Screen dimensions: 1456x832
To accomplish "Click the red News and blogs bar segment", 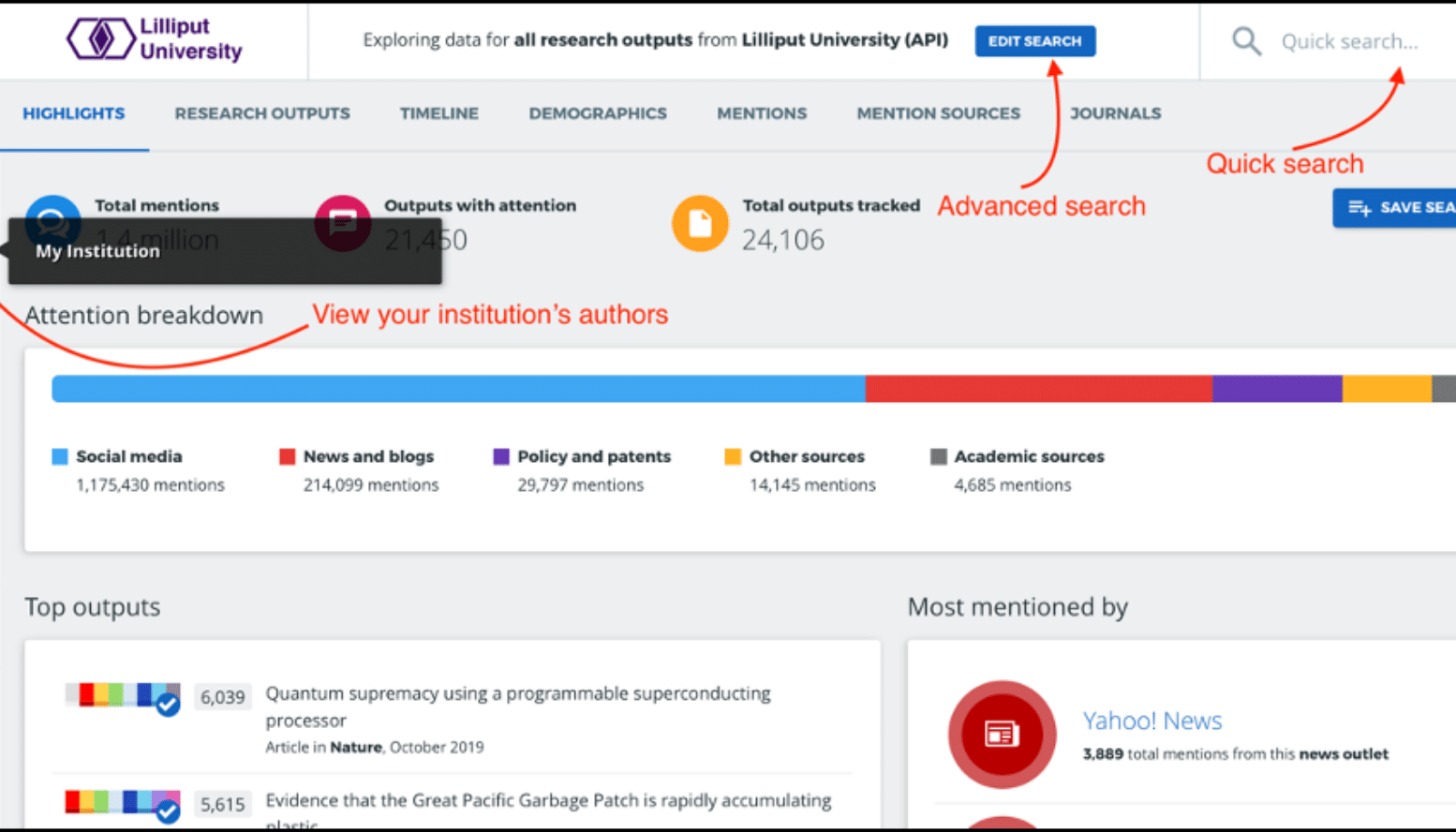I will coord(1039,389).
